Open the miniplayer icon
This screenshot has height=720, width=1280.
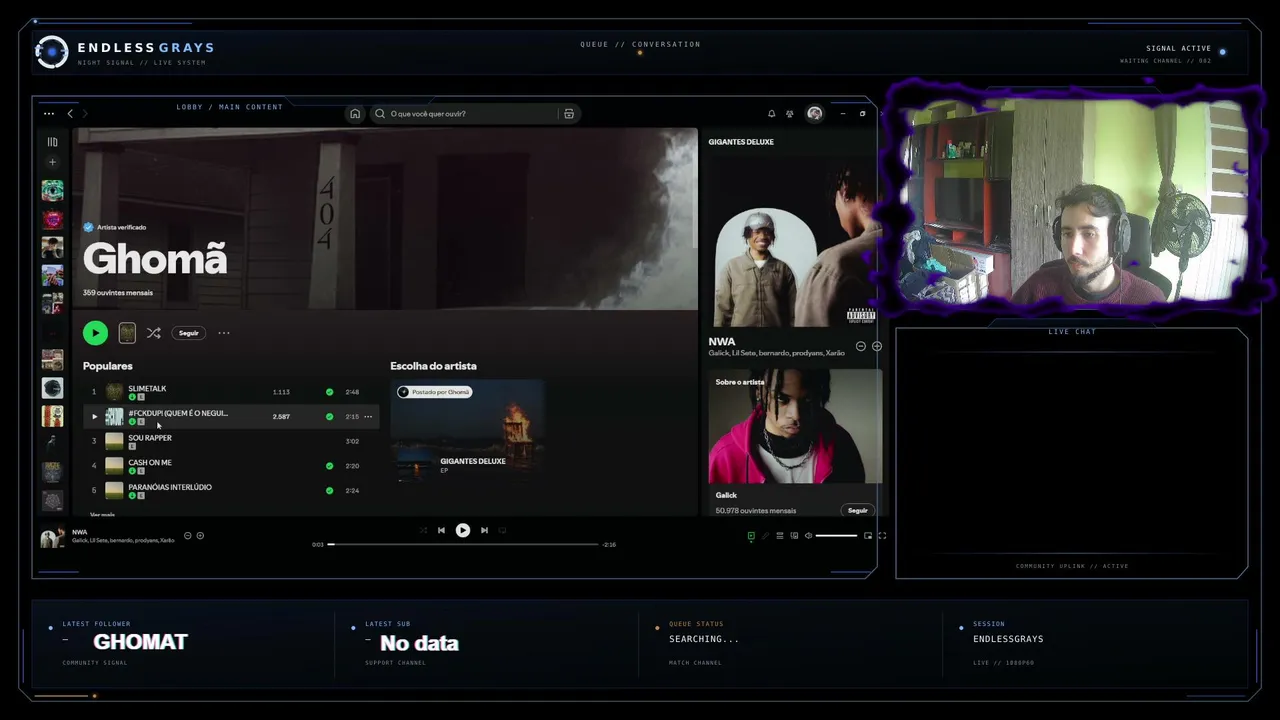868,536
